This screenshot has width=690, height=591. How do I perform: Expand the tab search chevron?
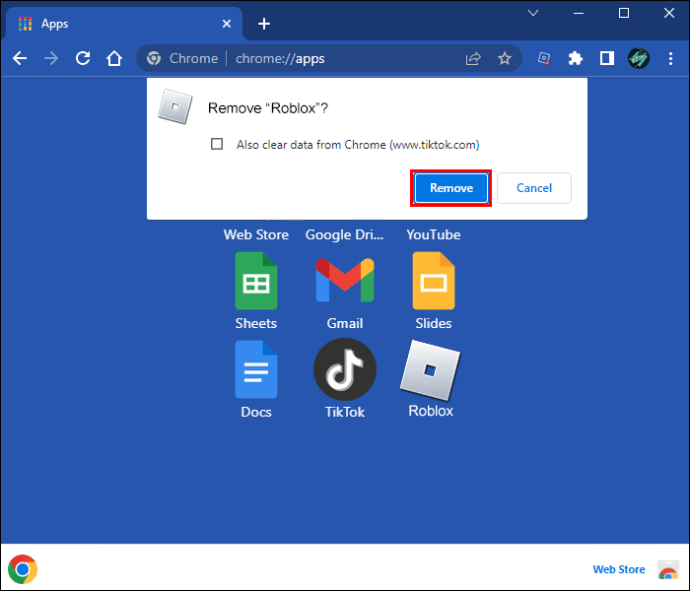point(533,14)
